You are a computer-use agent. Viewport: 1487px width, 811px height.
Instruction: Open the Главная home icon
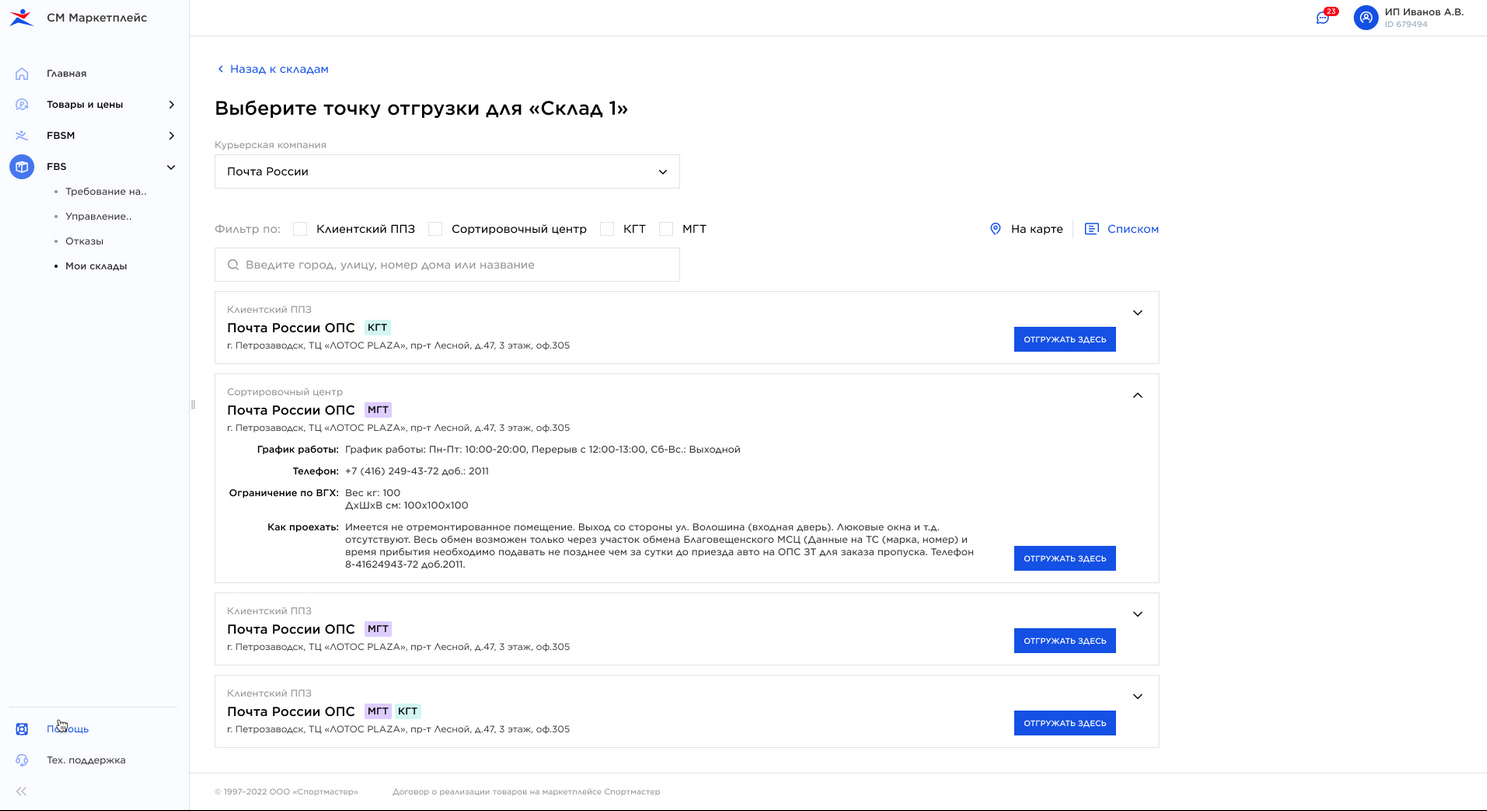22,73
